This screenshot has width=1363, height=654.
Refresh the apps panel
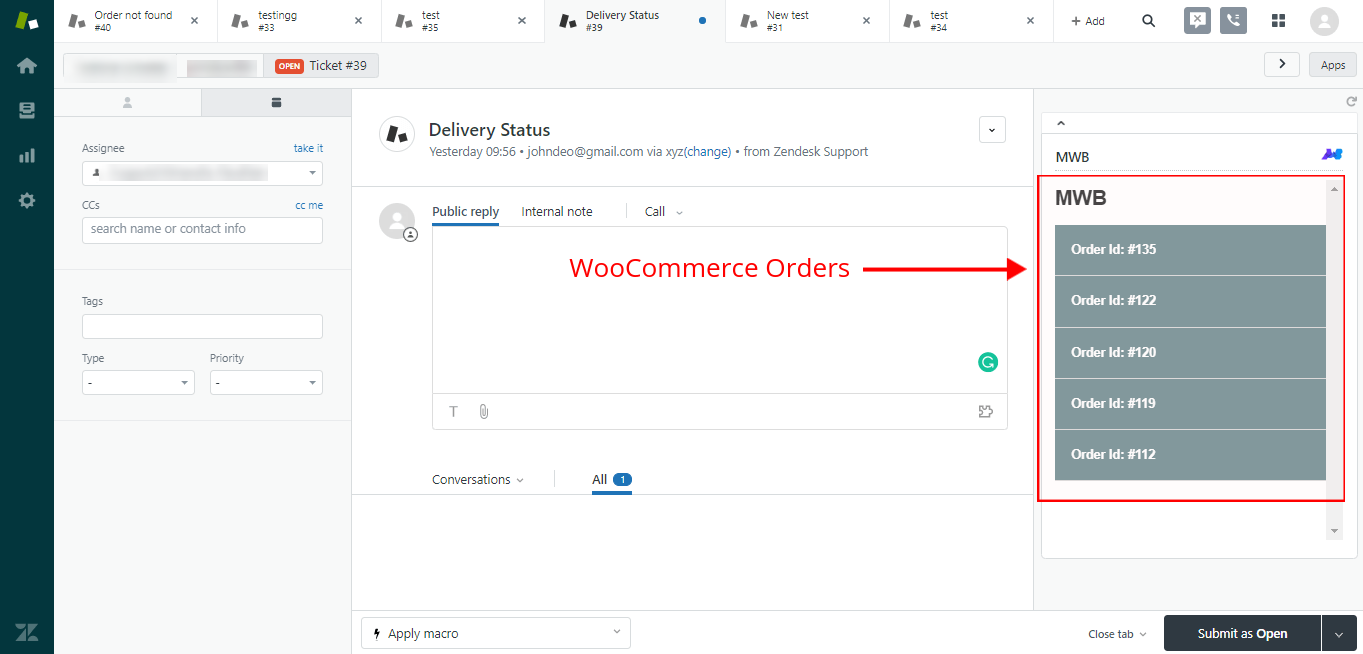[1351, 101]
